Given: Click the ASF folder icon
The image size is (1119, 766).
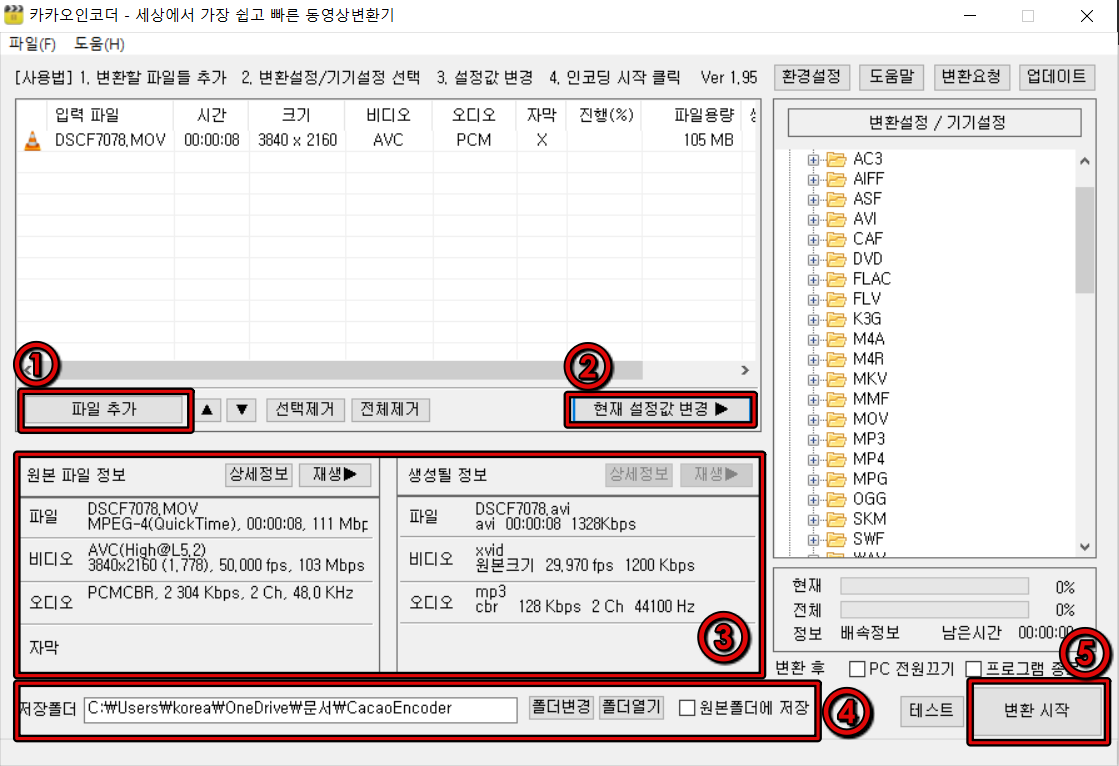Looking at the screenshot, I should (836, 198).
